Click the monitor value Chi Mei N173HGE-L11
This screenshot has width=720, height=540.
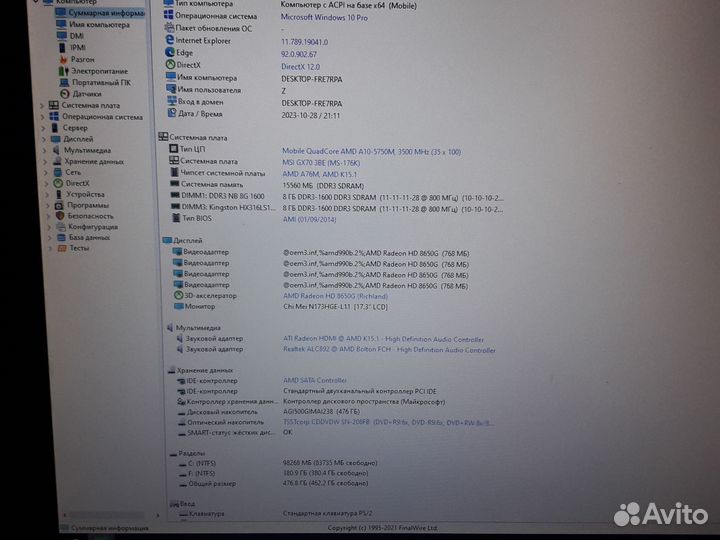click(335, 307)
